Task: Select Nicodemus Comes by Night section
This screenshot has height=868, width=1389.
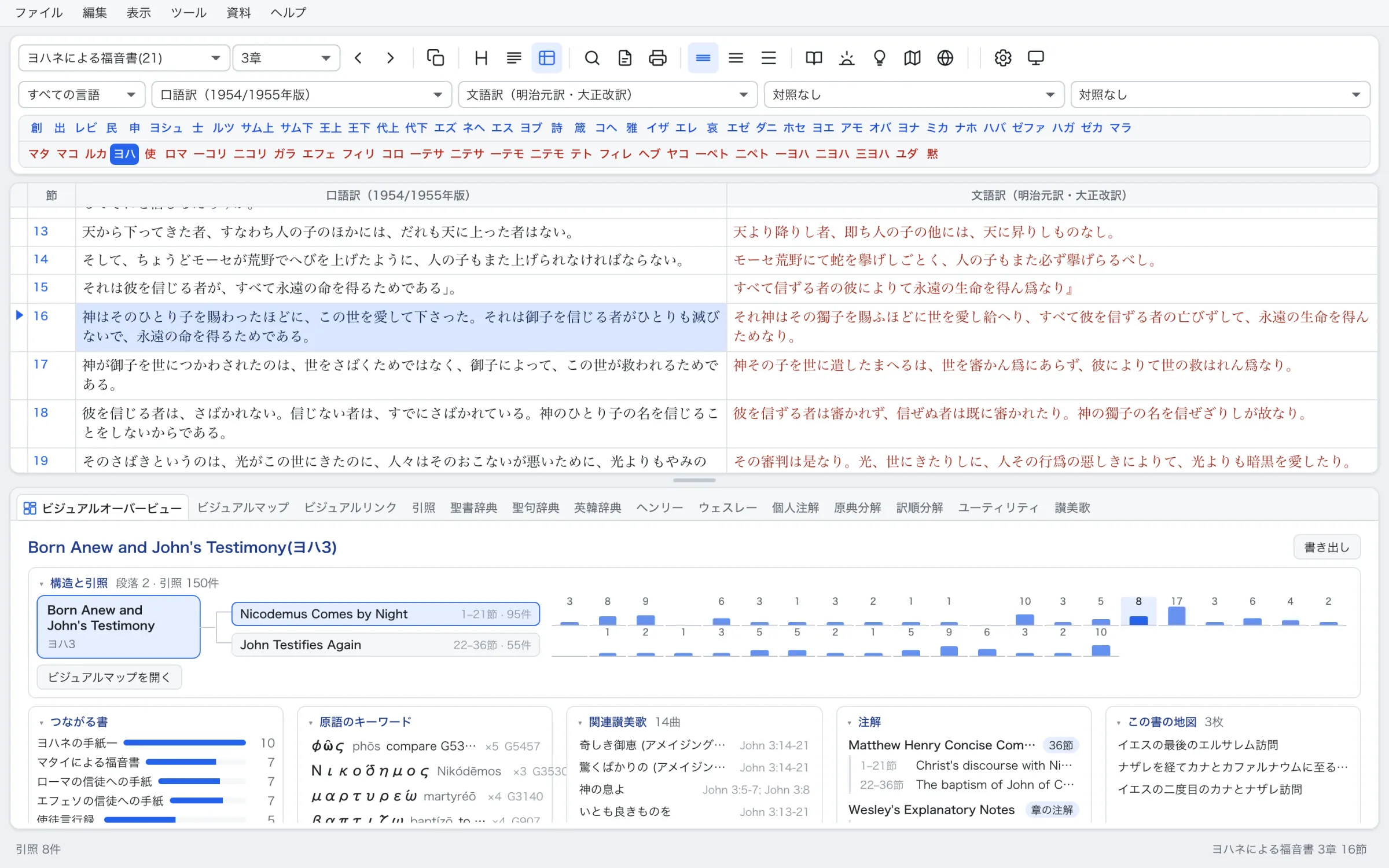Action: [385, 614]
